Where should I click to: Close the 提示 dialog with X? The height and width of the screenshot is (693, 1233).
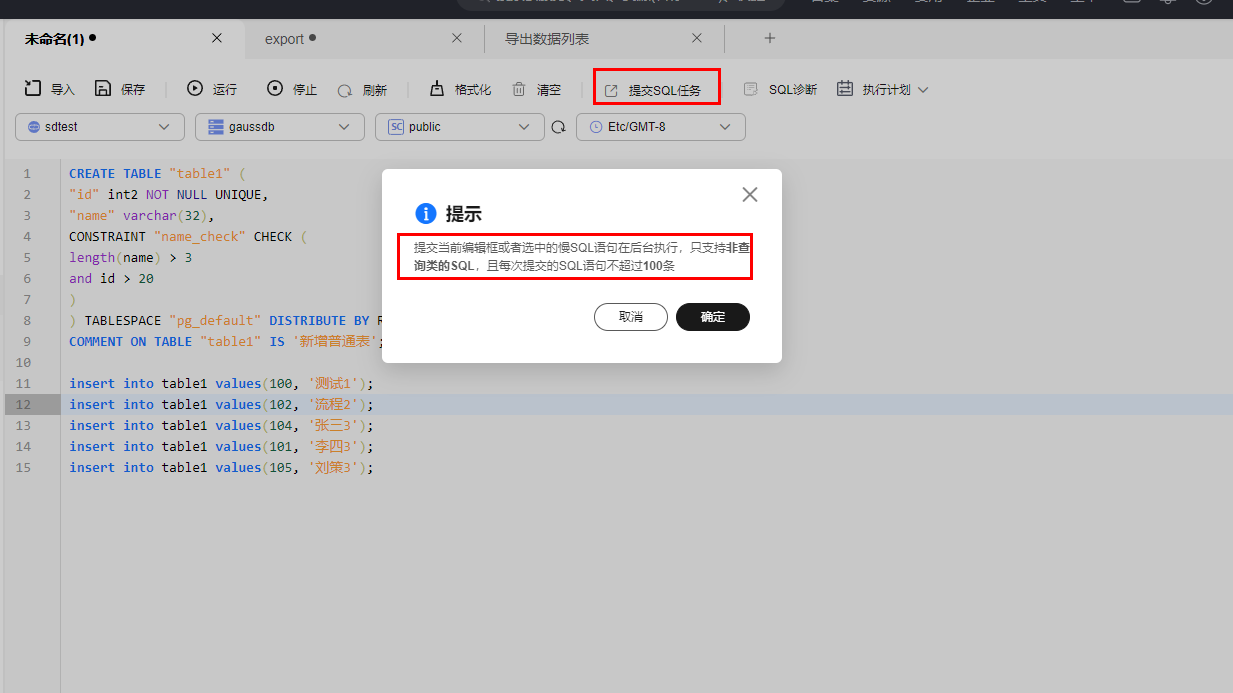750,195
